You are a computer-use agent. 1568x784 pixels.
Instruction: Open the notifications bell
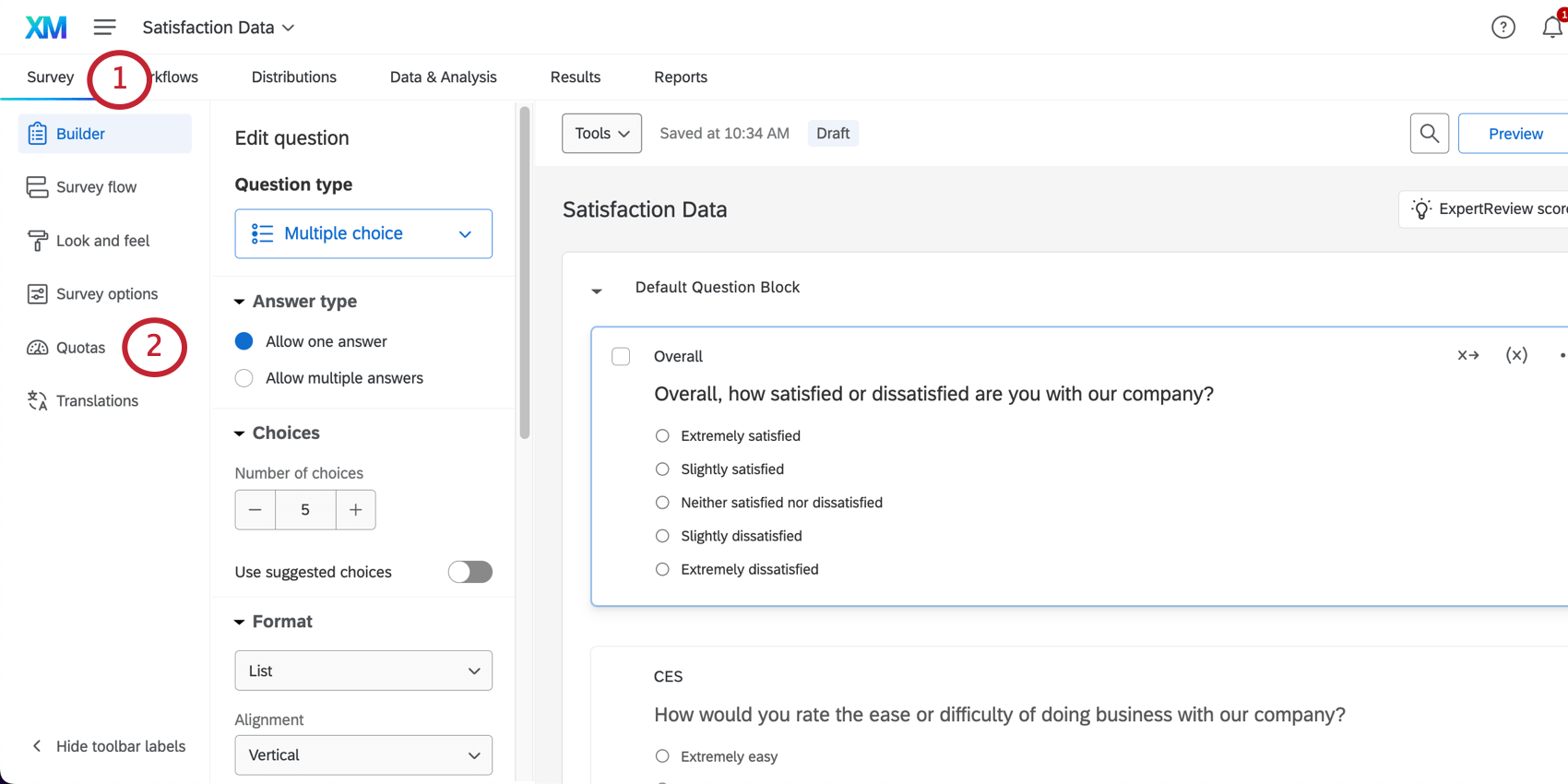(x=1551, y=28)
